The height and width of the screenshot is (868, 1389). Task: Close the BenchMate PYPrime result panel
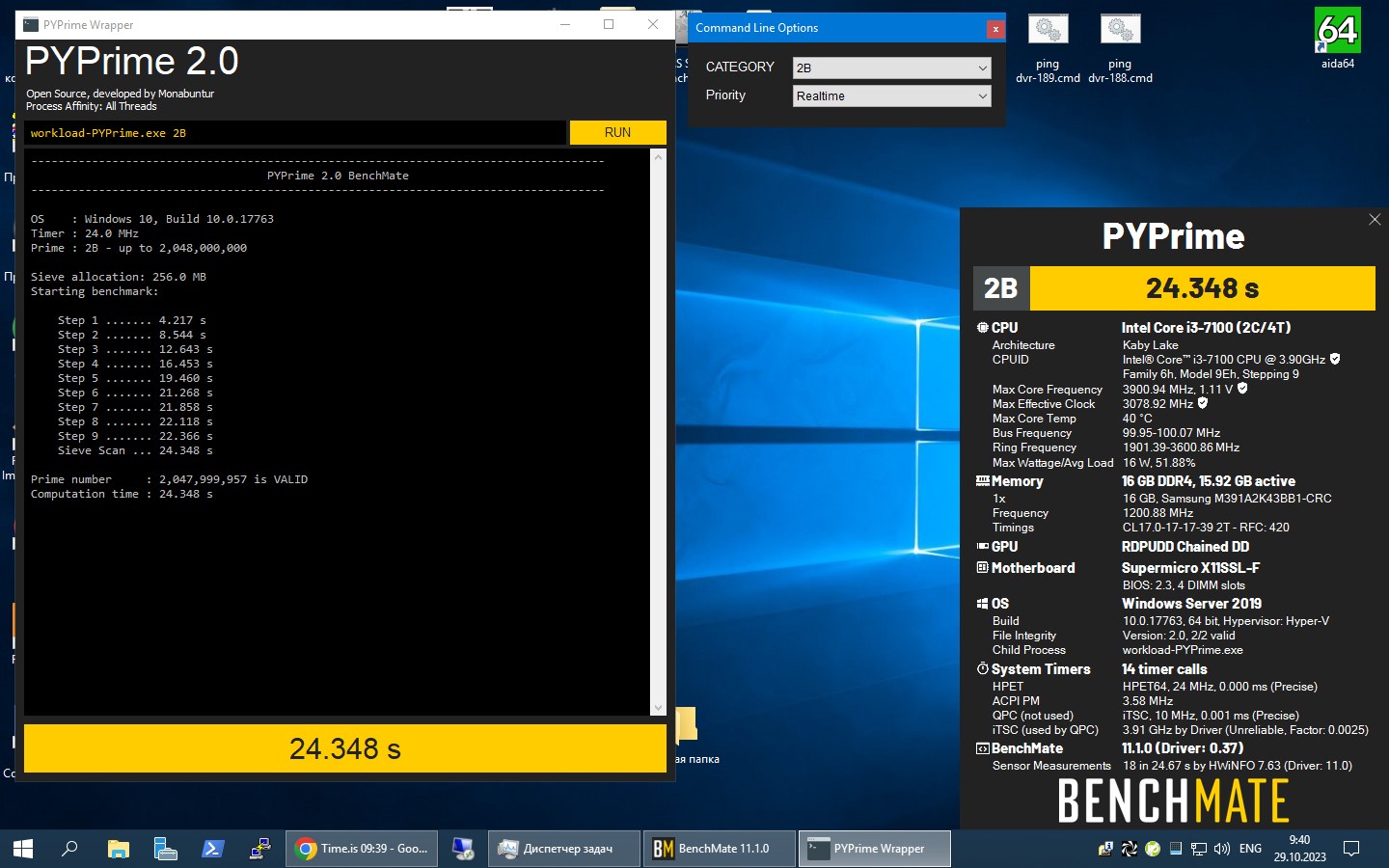1375,220
